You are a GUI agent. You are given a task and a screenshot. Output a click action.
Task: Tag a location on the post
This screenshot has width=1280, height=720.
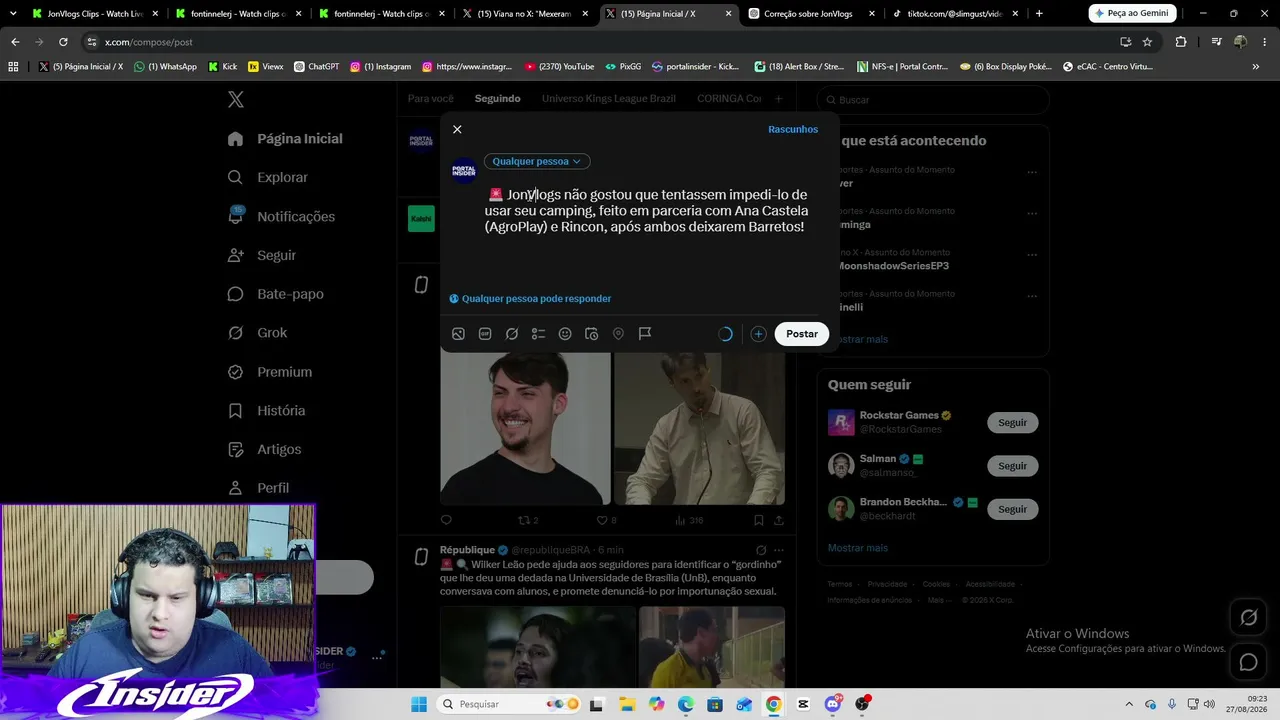coord(618,334)
